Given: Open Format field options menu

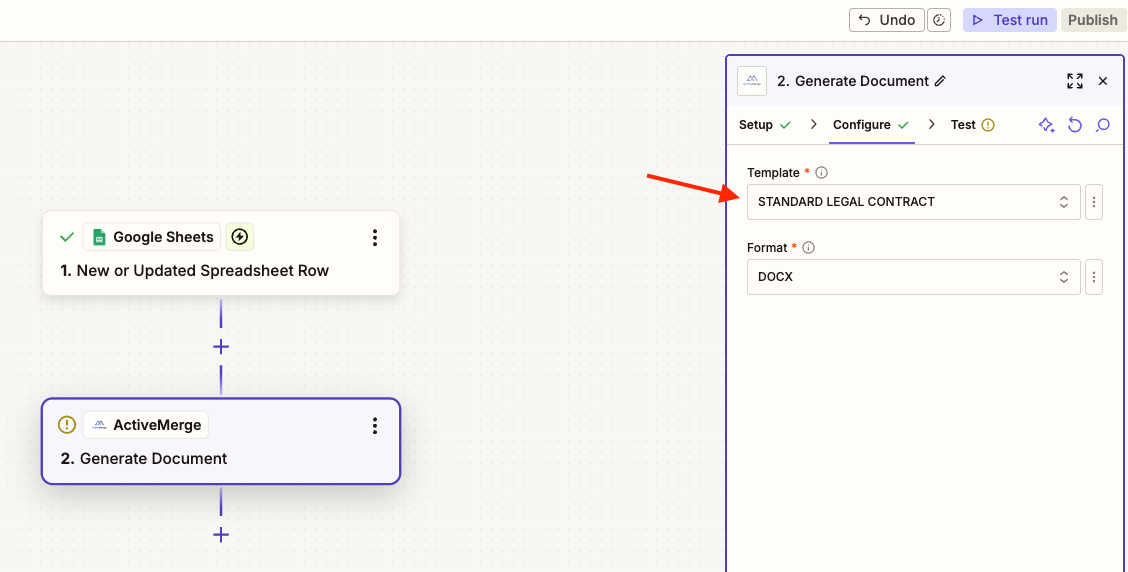Looking at the screenshot, I should [x=1094, y=277].
